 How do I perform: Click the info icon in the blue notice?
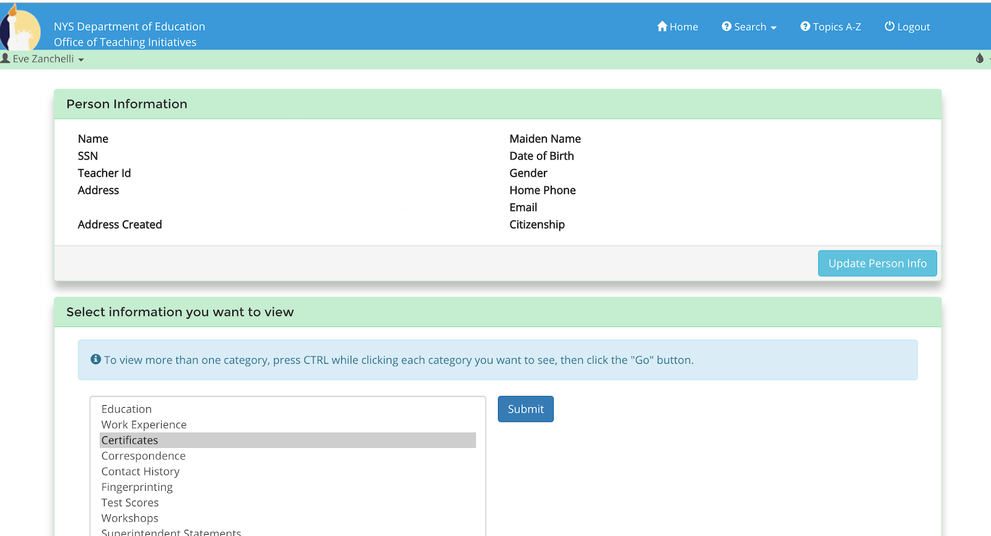point(96,360)
